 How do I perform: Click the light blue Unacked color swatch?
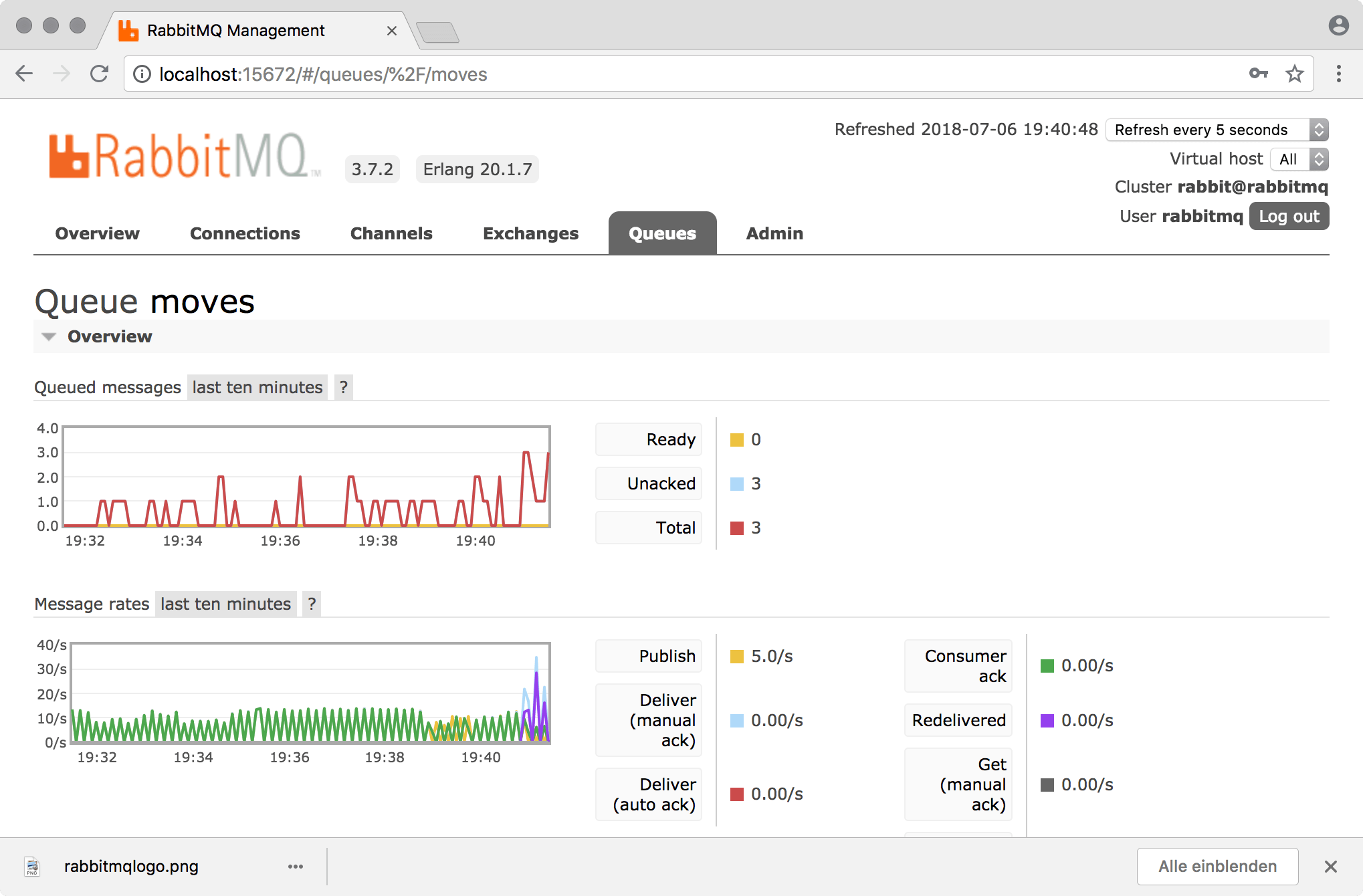[x=737, y=484]
